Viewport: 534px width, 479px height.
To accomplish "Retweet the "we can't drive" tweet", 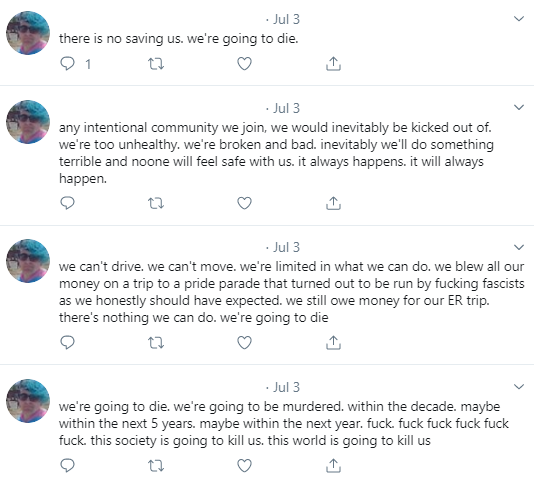I will [x=156, y=342].
